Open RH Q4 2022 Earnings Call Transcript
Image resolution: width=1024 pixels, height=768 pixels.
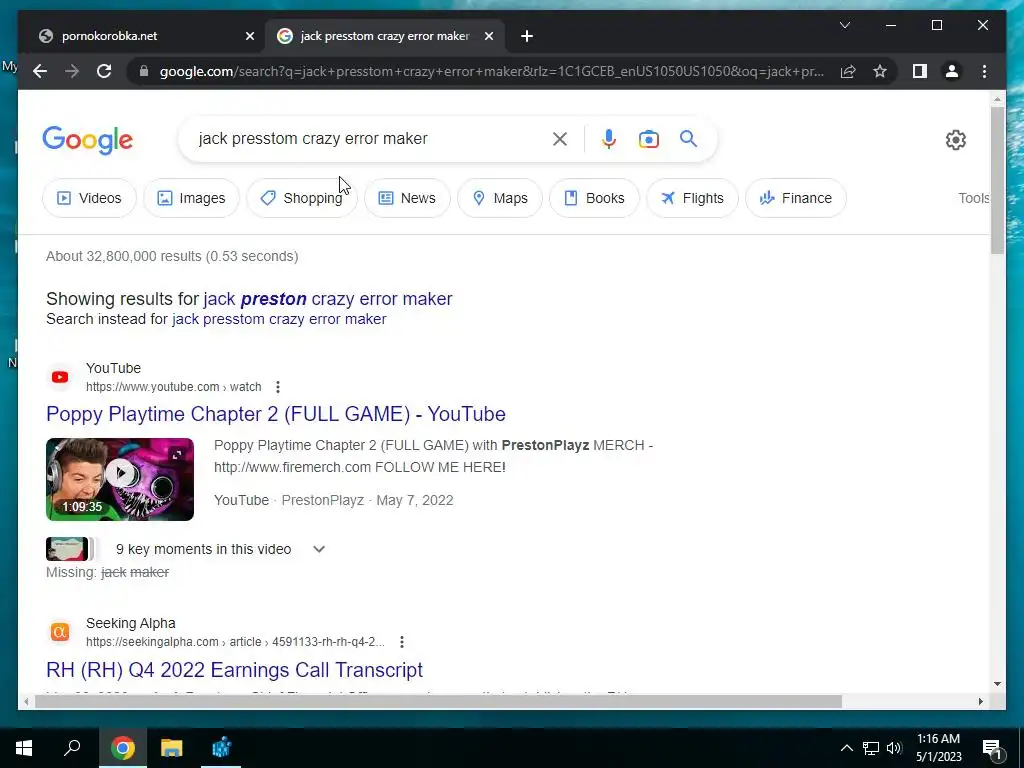tap(234, 670)
